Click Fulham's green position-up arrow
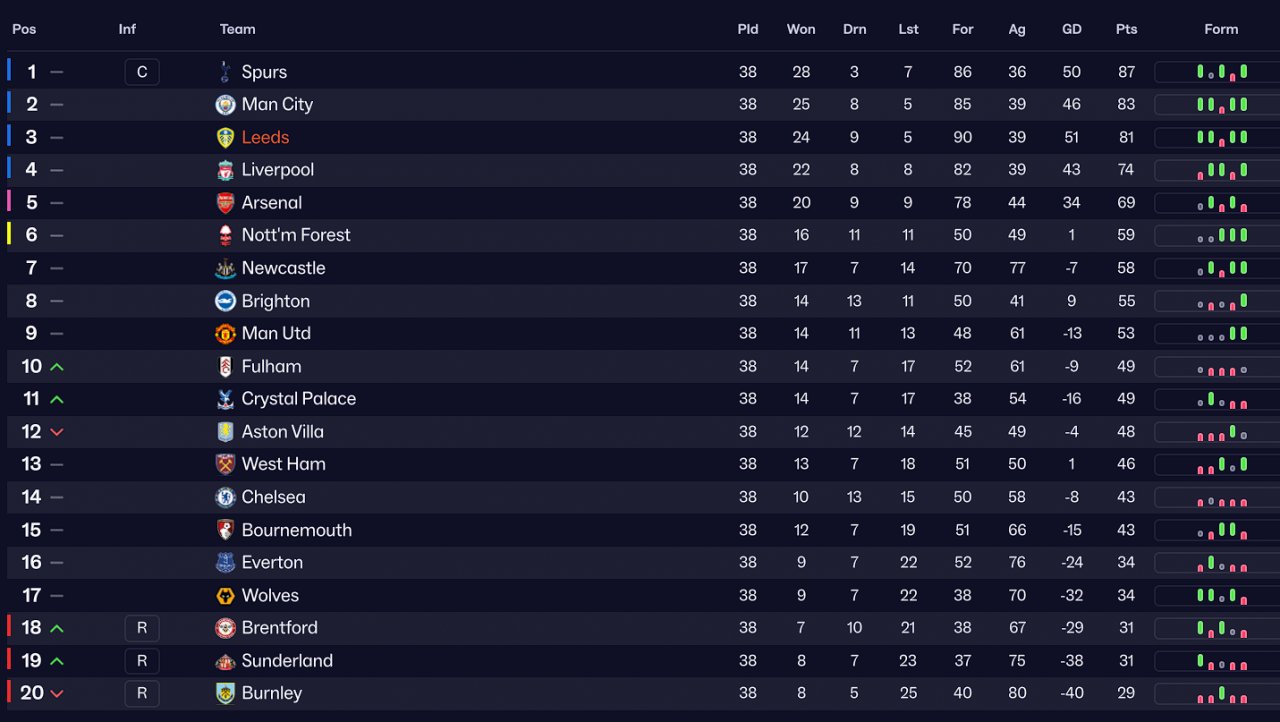Image resolution: width=1280 pixels, height=722 pixels. click(x=57, y=367)
